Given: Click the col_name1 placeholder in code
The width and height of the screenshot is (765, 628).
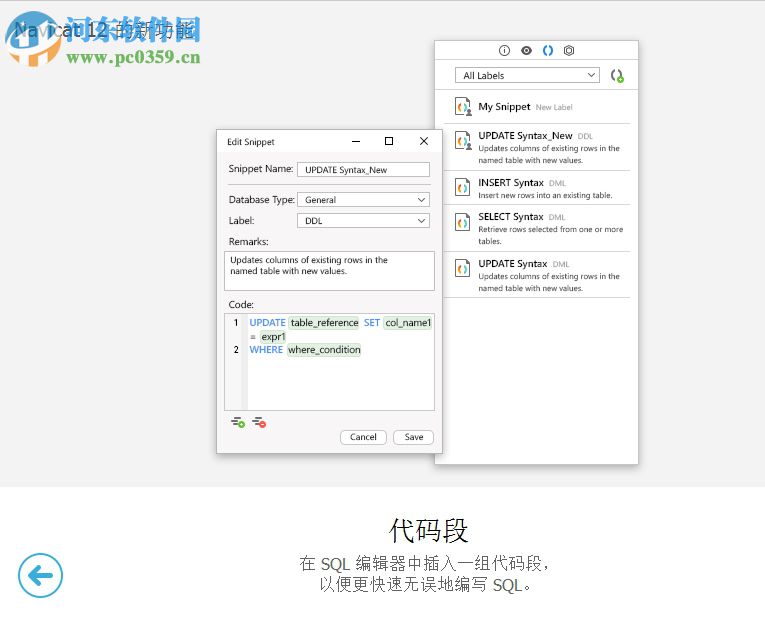Looking at the screenshot, I should pyautogui.click(x=408, y=323).
